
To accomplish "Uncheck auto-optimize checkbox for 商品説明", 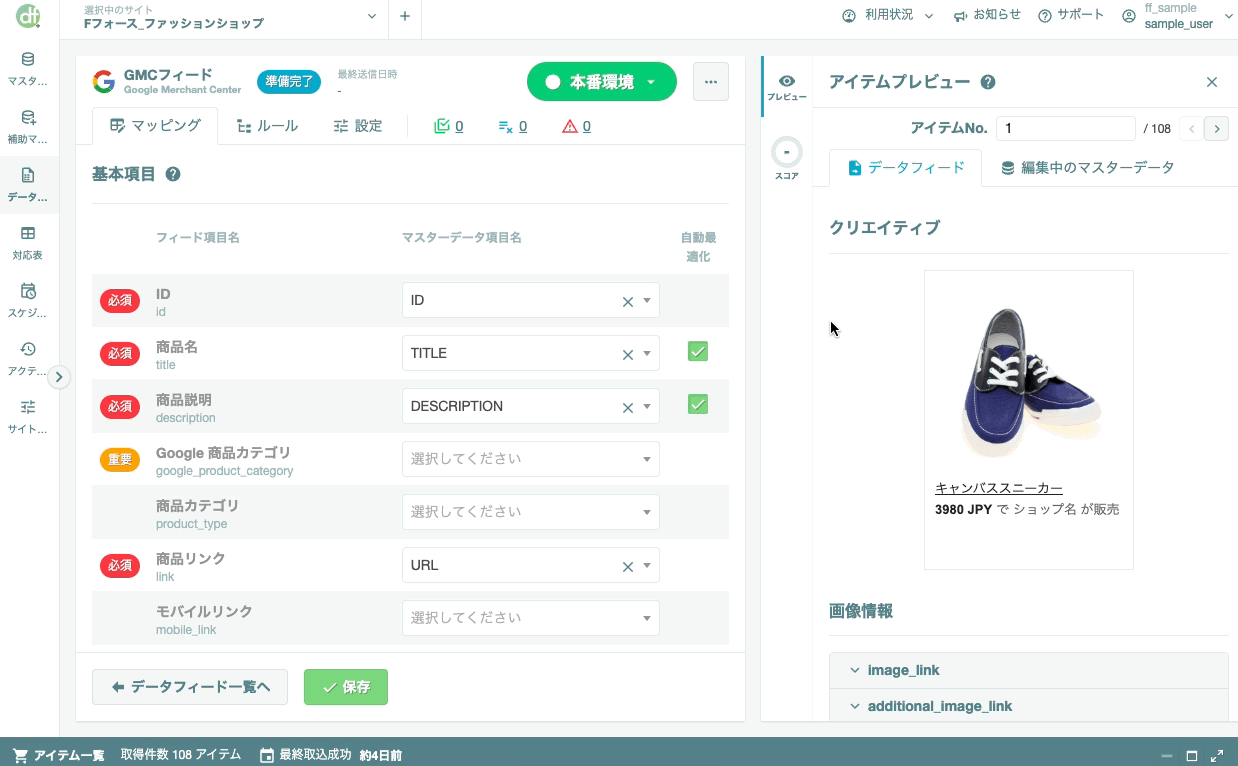I will click(698, 405).
